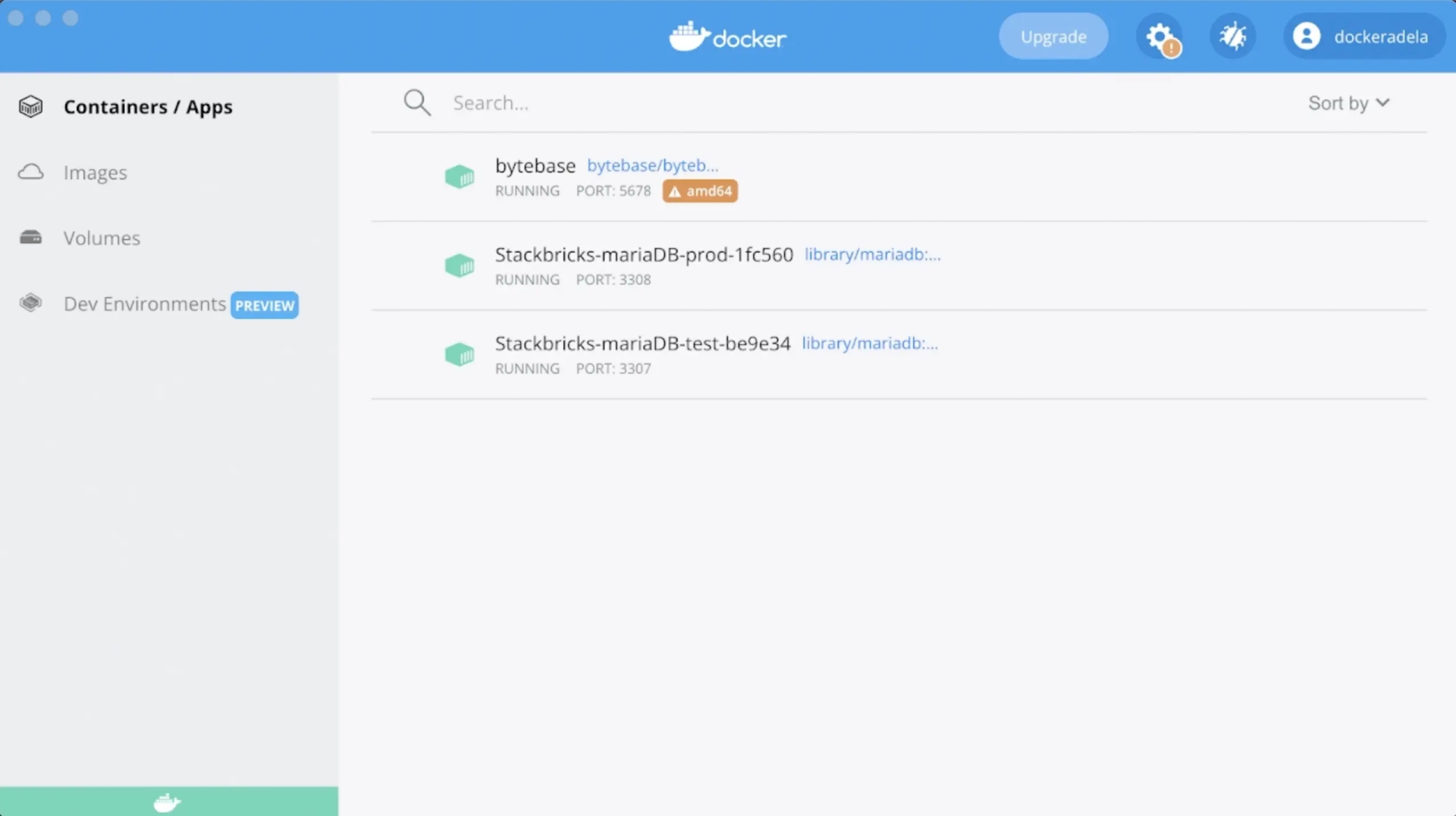Open the Settings gear icon

pyautogui.click(x=1159, y=36)
